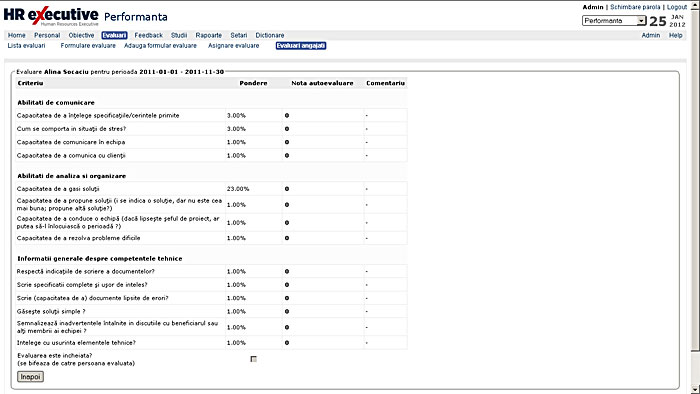This screenshot has height=394, width=700.
Task: Open the Admin menu item
Action: (650, 35)
